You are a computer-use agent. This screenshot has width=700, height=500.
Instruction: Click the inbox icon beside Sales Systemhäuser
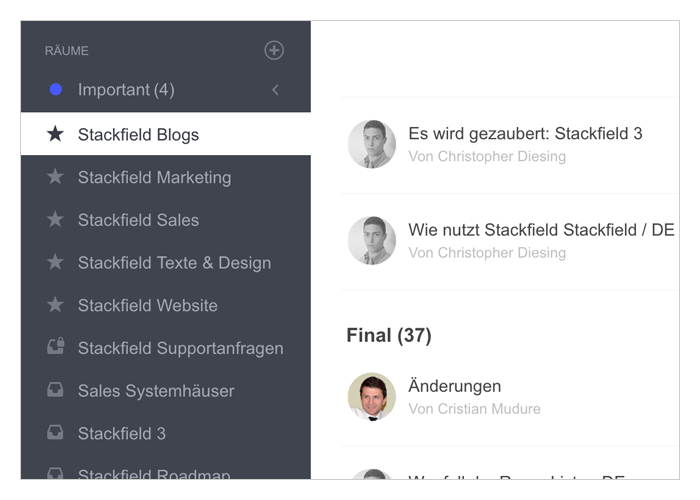click(55, 391)
